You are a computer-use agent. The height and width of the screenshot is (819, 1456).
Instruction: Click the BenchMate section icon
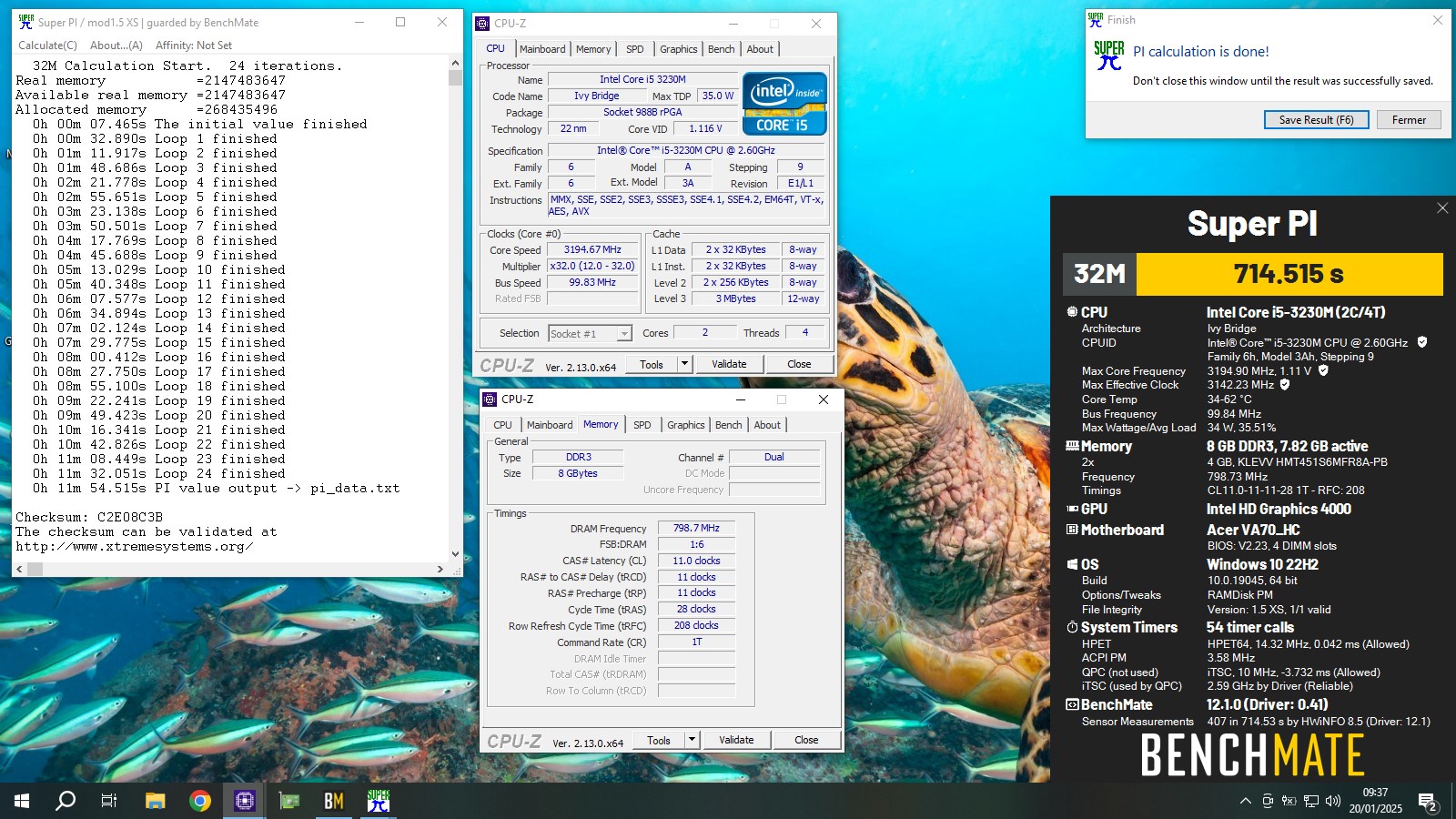pyautogui.click(x=1072, y=704)
